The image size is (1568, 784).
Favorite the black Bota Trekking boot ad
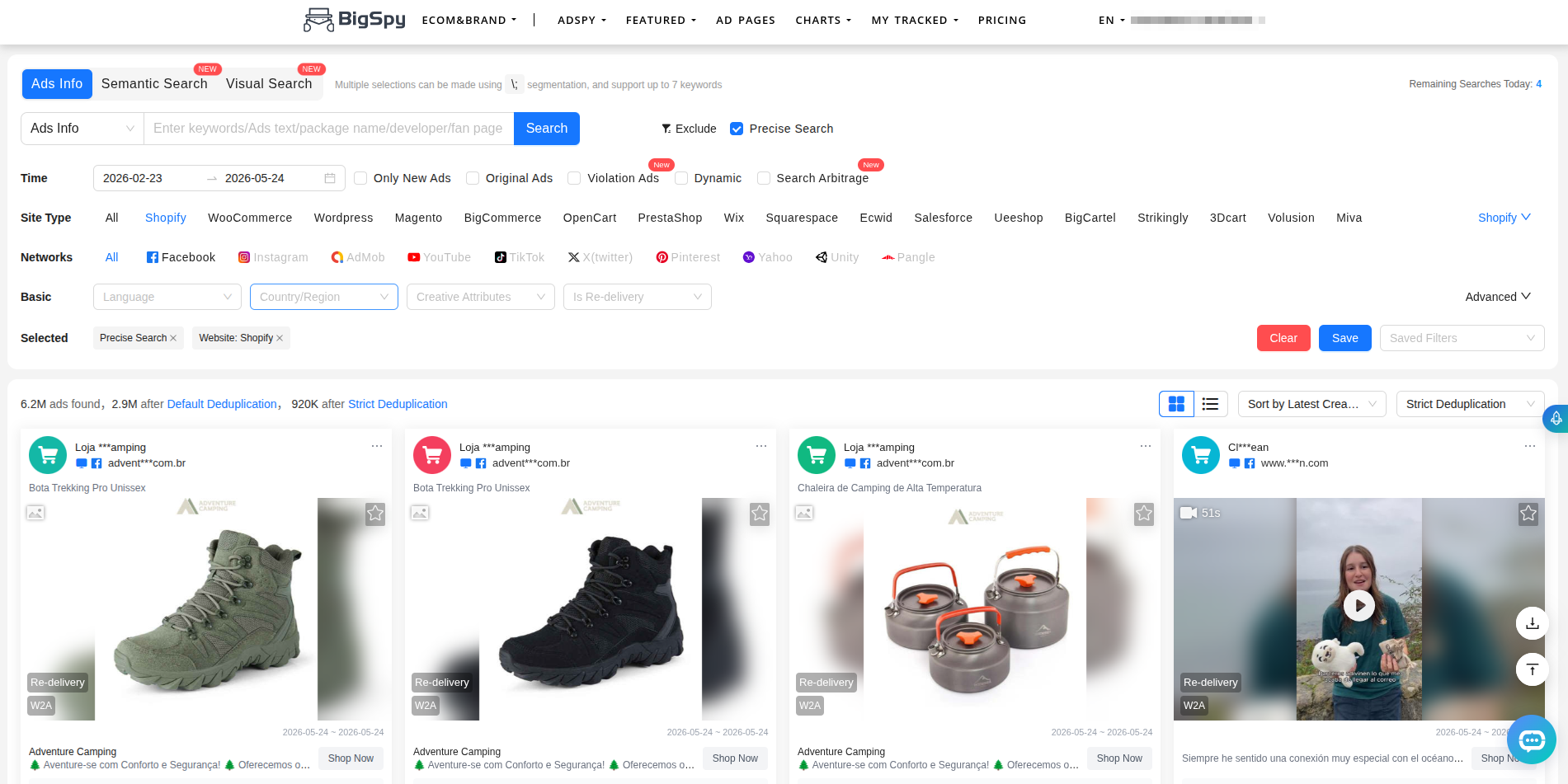[x=760, y=514]
